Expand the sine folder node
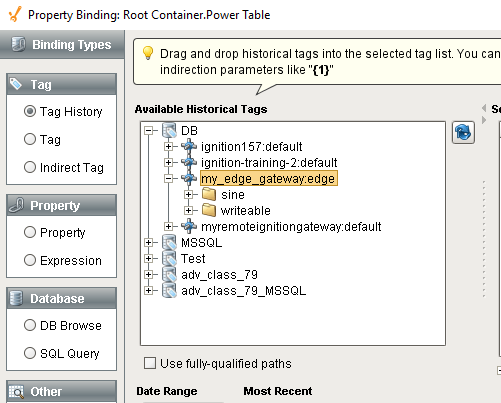Screen dimensions: 501x403 click(189, 194)
